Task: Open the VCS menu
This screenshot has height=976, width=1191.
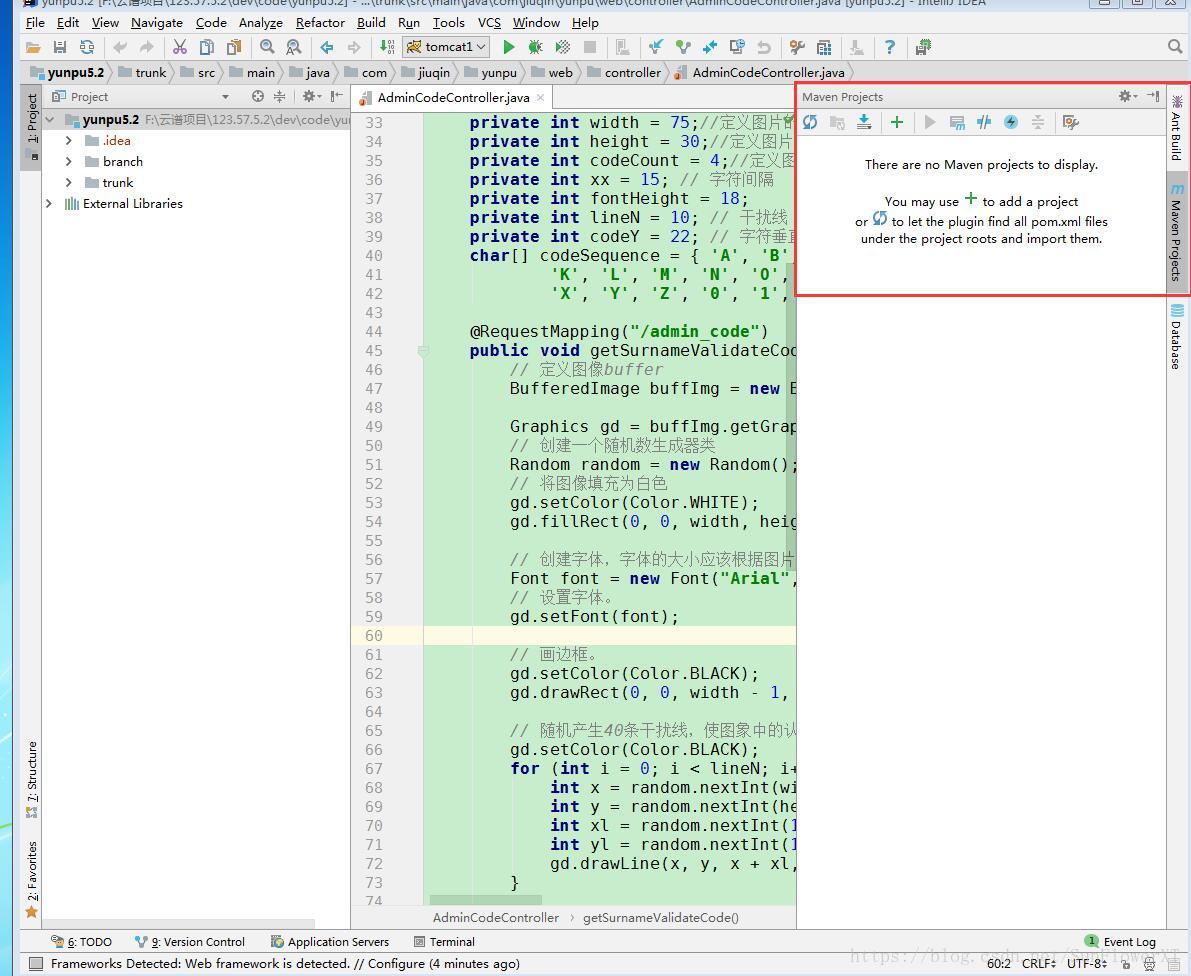Action: tap(489, 23)
